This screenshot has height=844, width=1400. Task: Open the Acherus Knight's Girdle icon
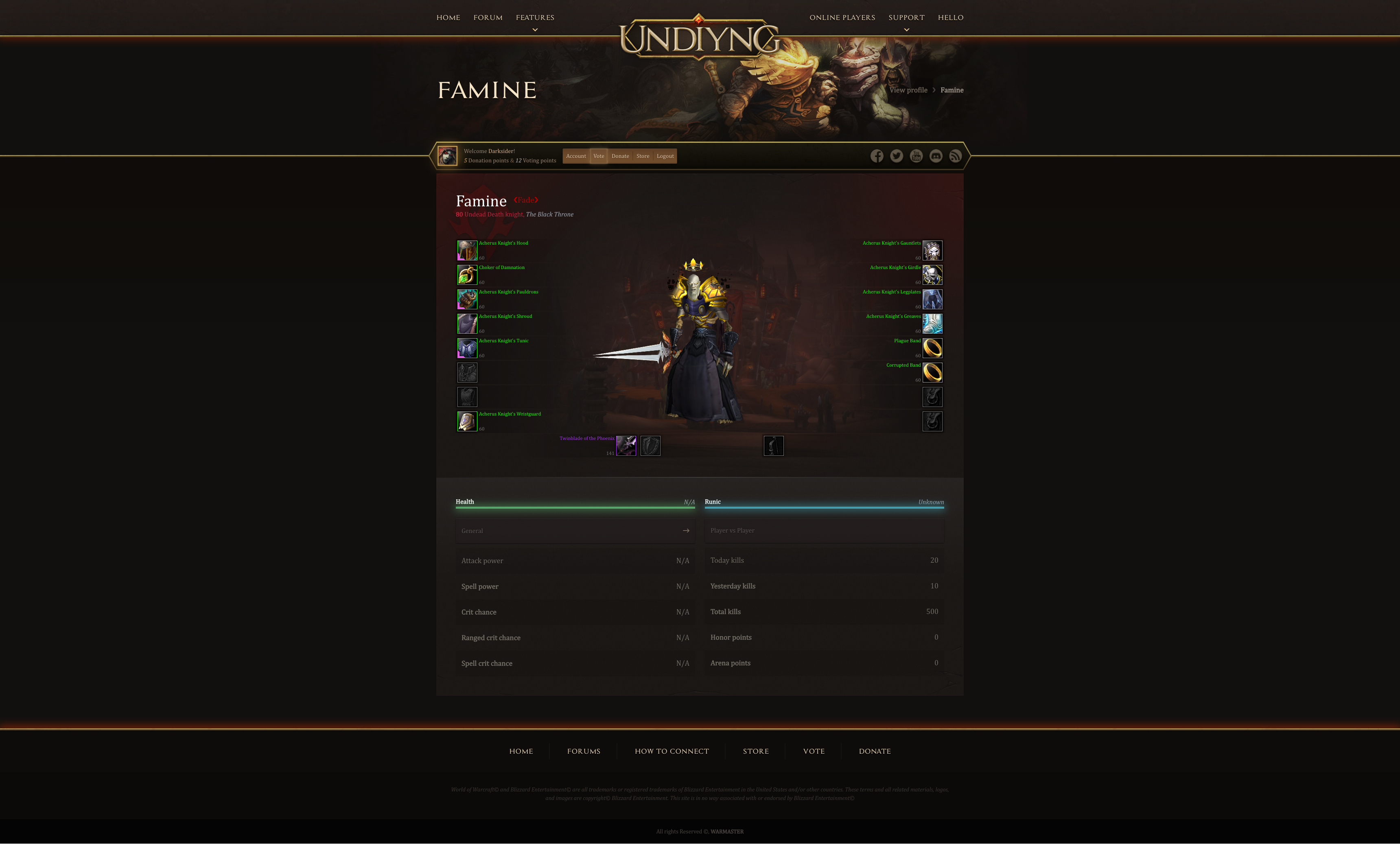pos(932,275)
